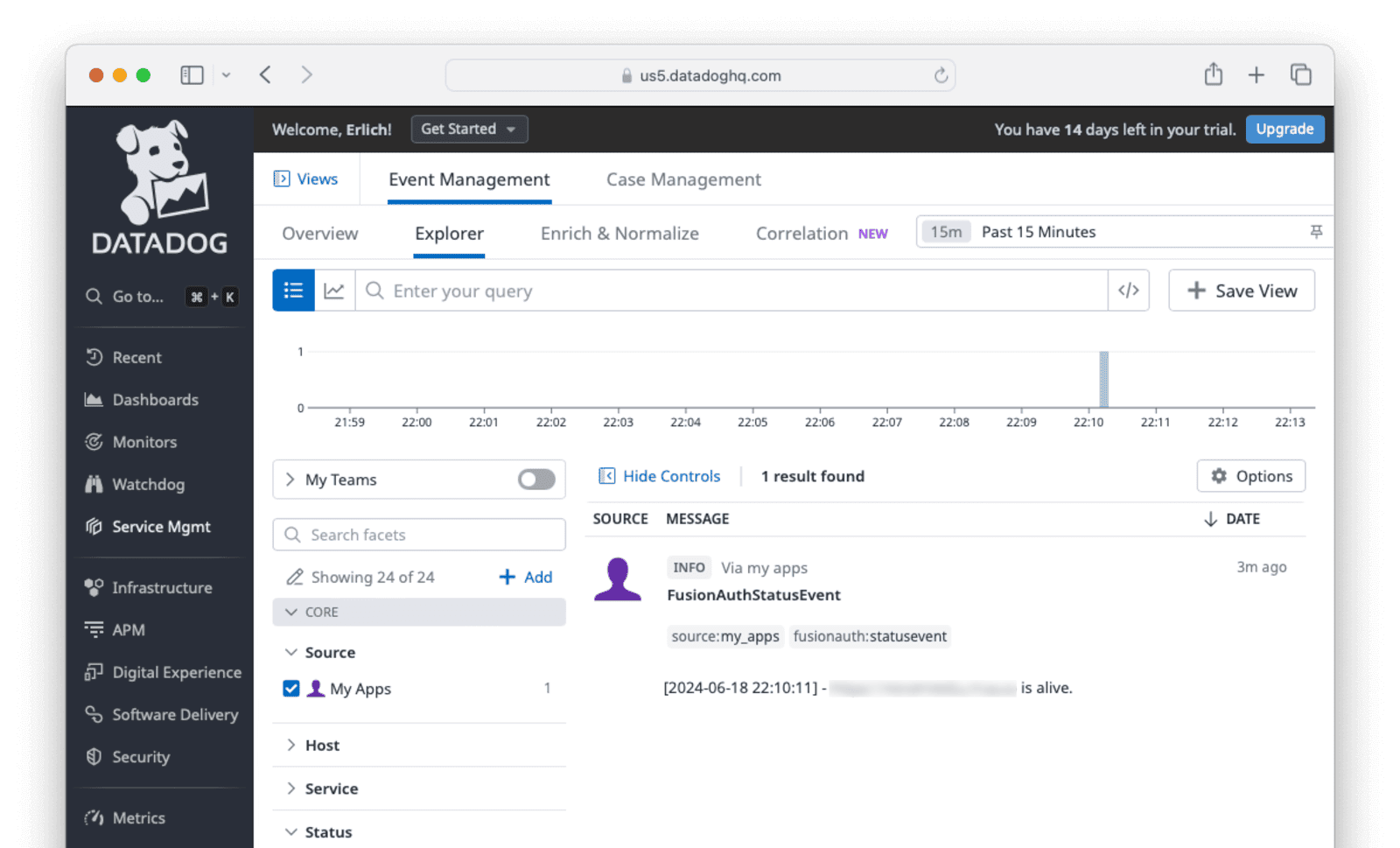The width and height of the screenshot is (1400, 848).
Task: Open the code query editor icon
Action: coord(1129,291)
